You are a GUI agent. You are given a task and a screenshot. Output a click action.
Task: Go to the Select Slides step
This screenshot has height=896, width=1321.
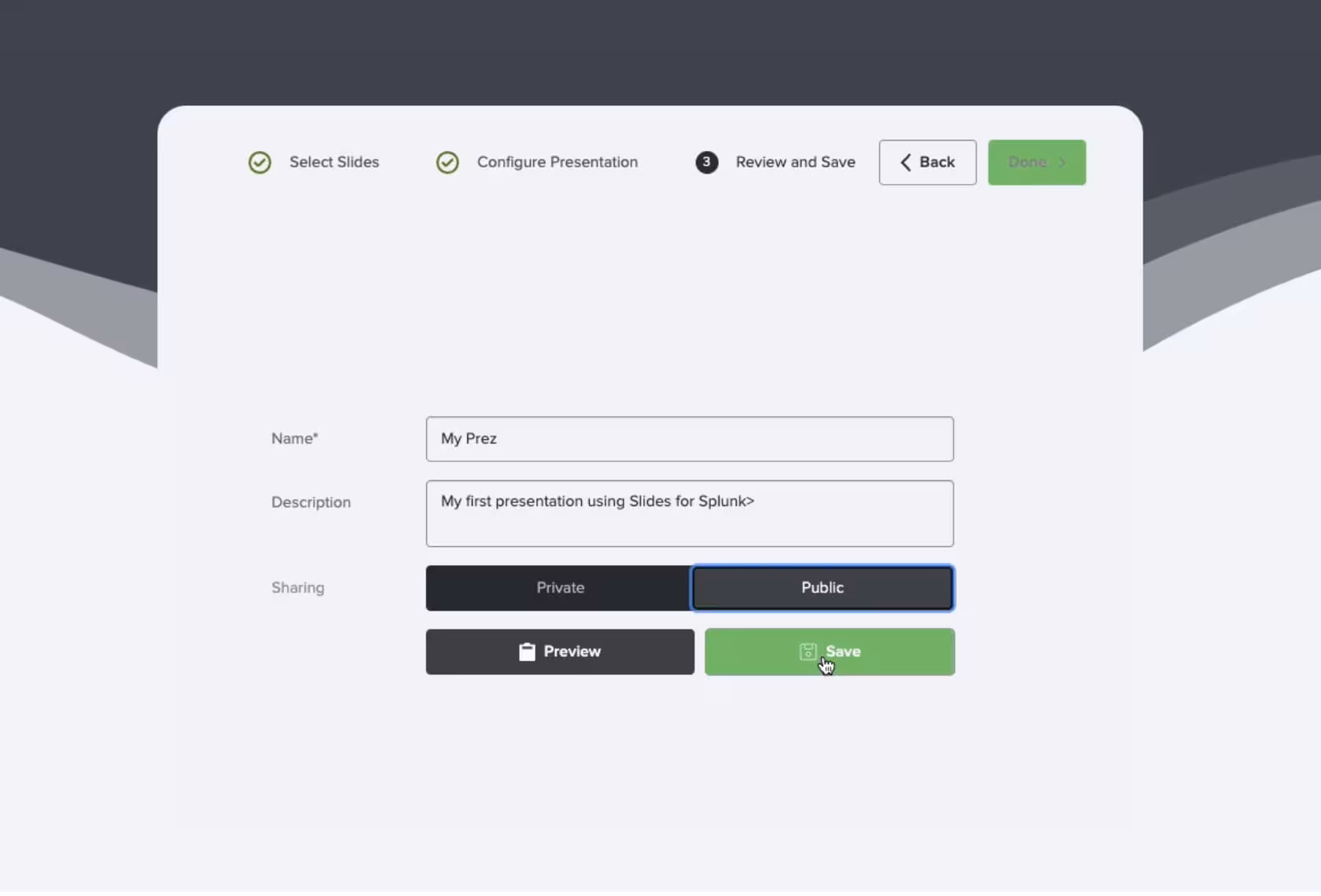click(x=333, y=162)
